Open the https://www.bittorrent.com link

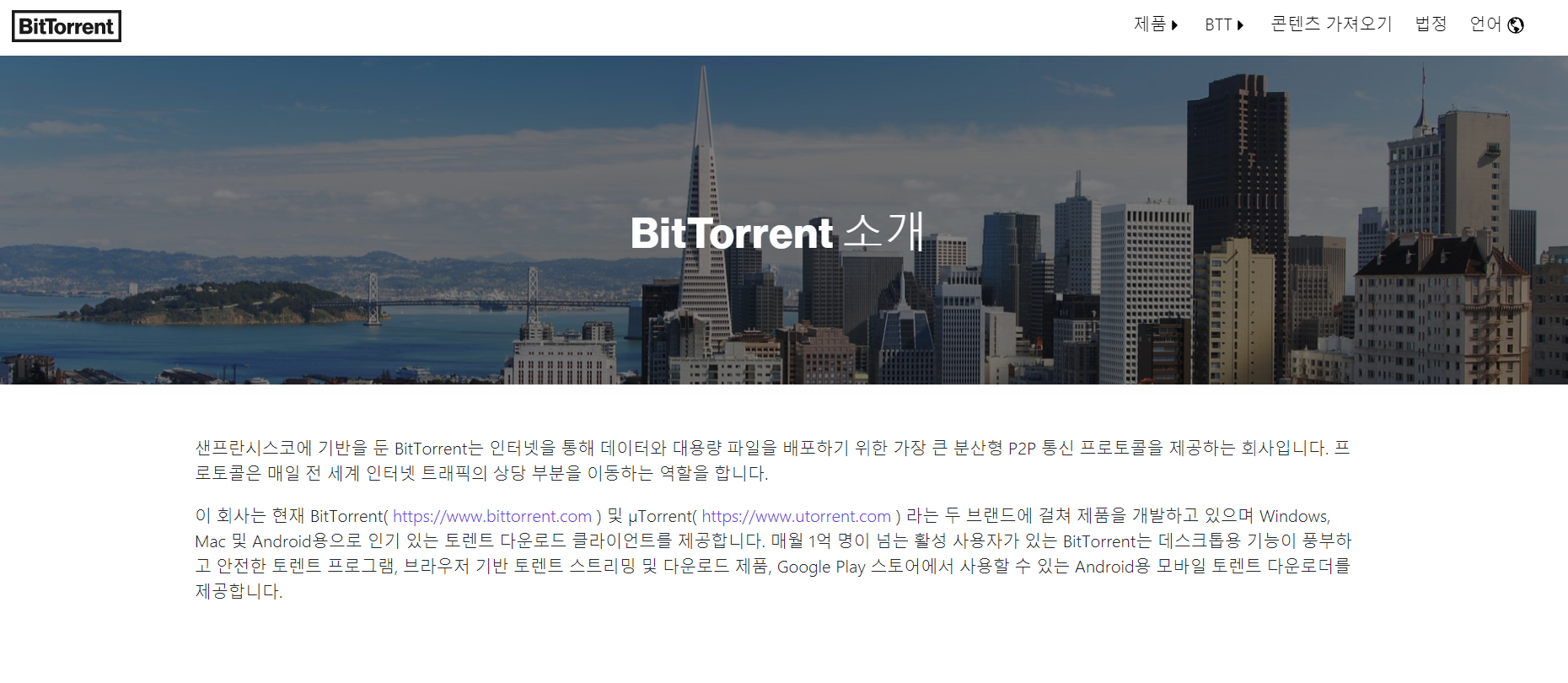(x=492, y=516)
